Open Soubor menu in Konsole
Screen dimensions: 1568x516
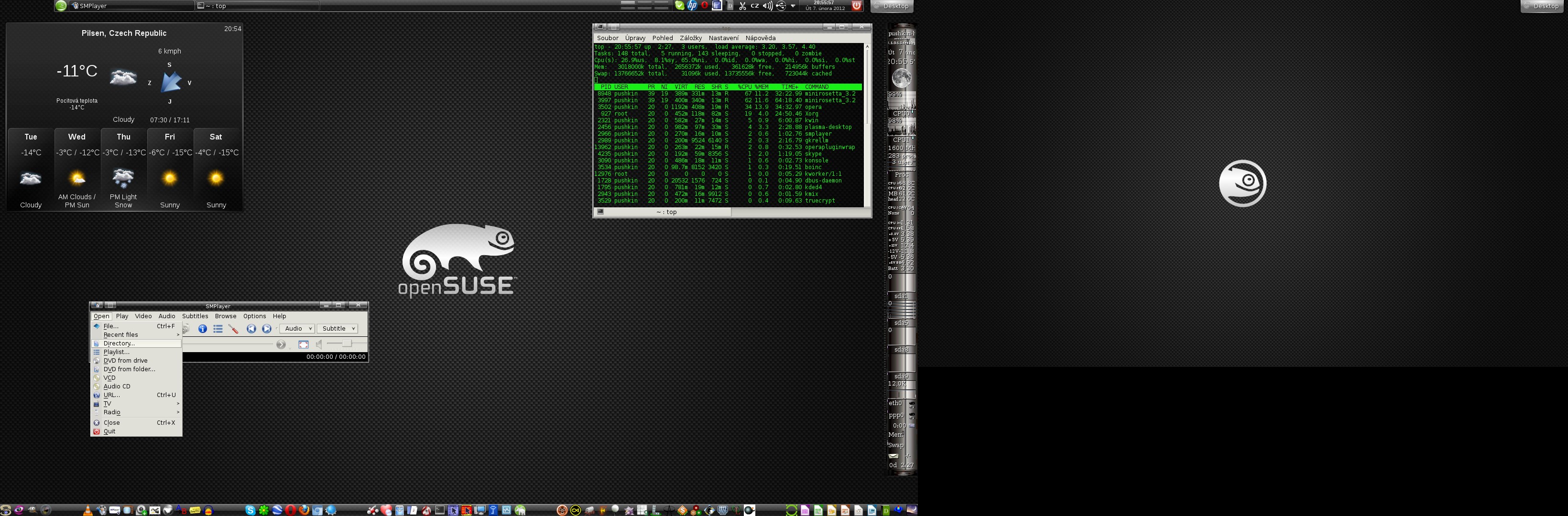click(608, 38)
